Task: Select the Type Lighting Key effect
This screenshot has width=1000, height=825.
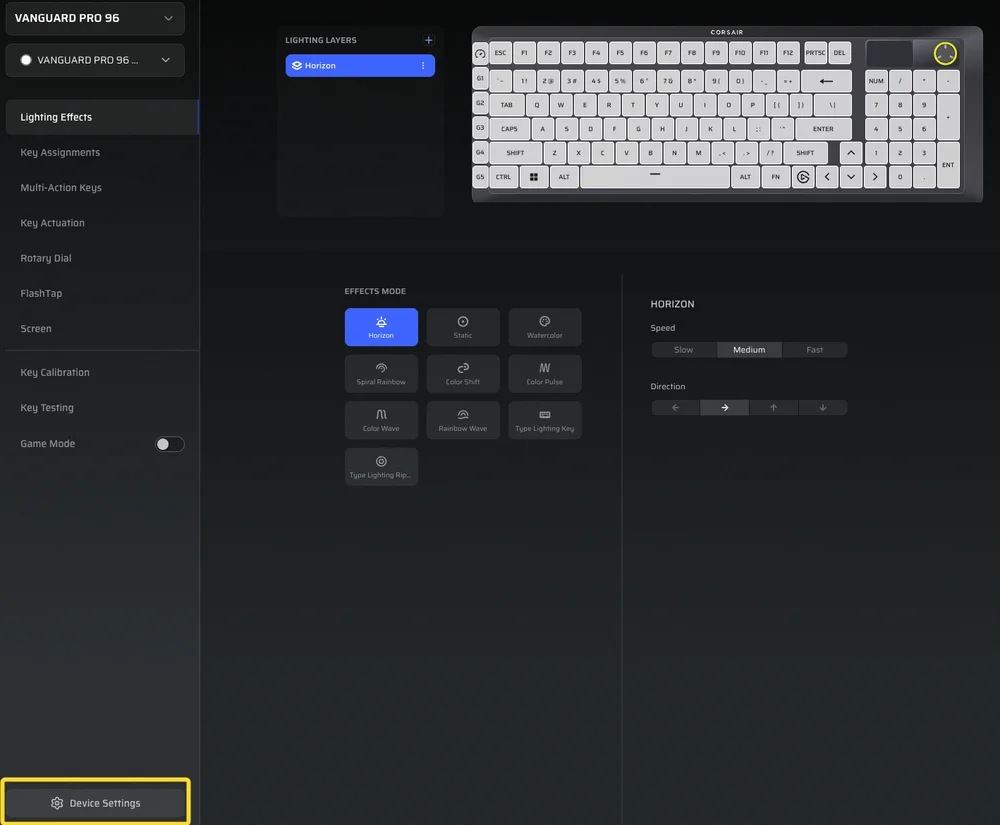Action: click(544, 420)
